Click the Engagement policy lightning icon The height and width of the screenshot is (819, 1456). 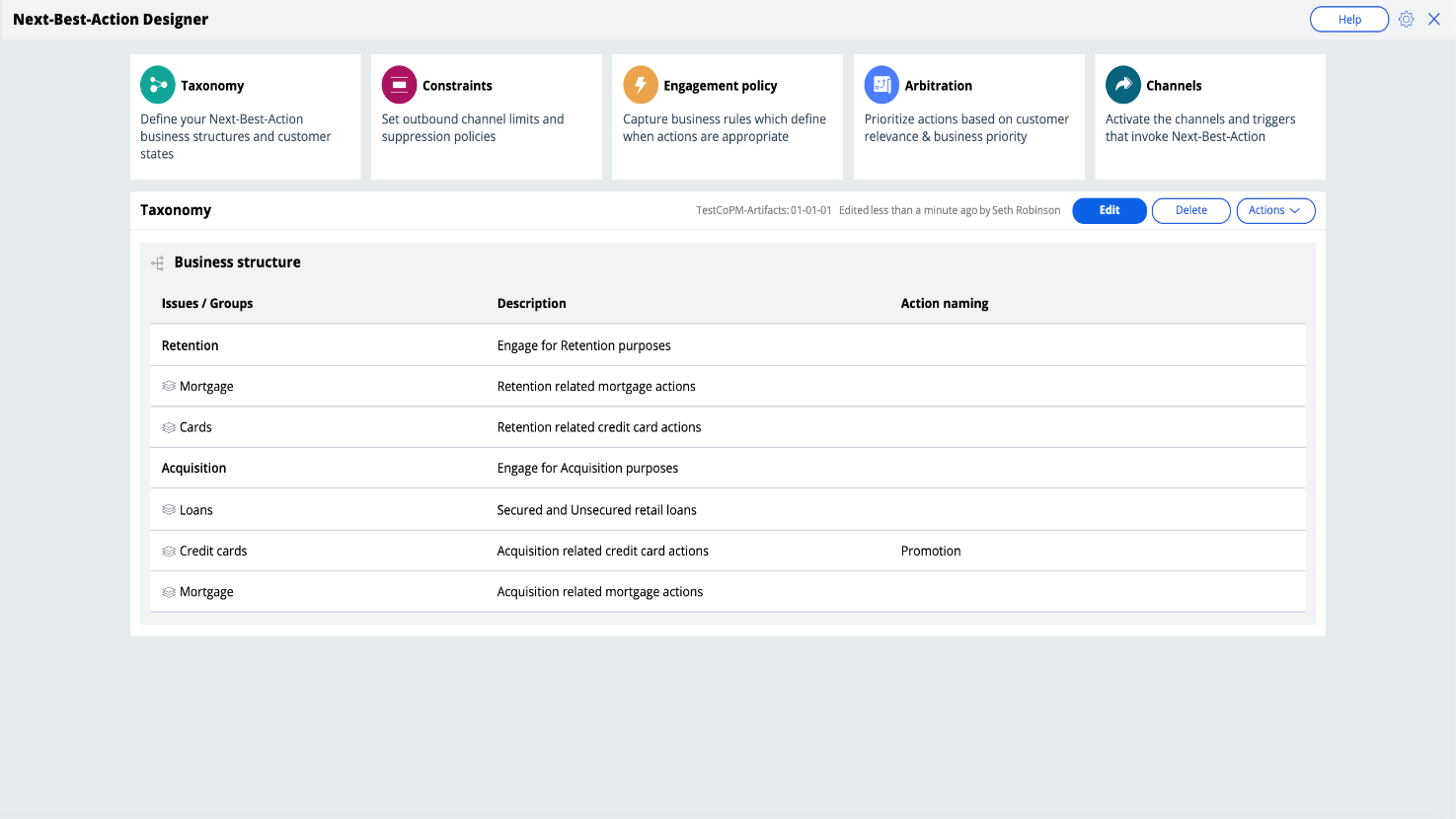pyautogui.click(x=641, y=85)
